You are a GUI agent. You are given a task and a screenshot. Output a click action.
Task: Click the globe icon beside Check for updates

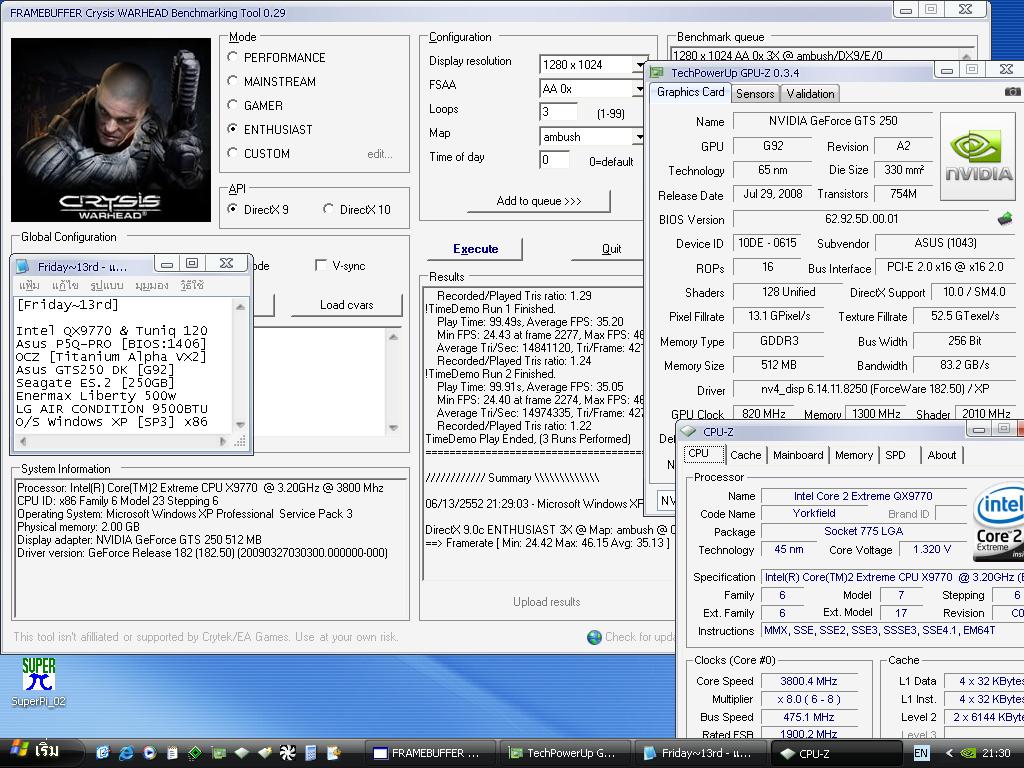pos(594,637)
